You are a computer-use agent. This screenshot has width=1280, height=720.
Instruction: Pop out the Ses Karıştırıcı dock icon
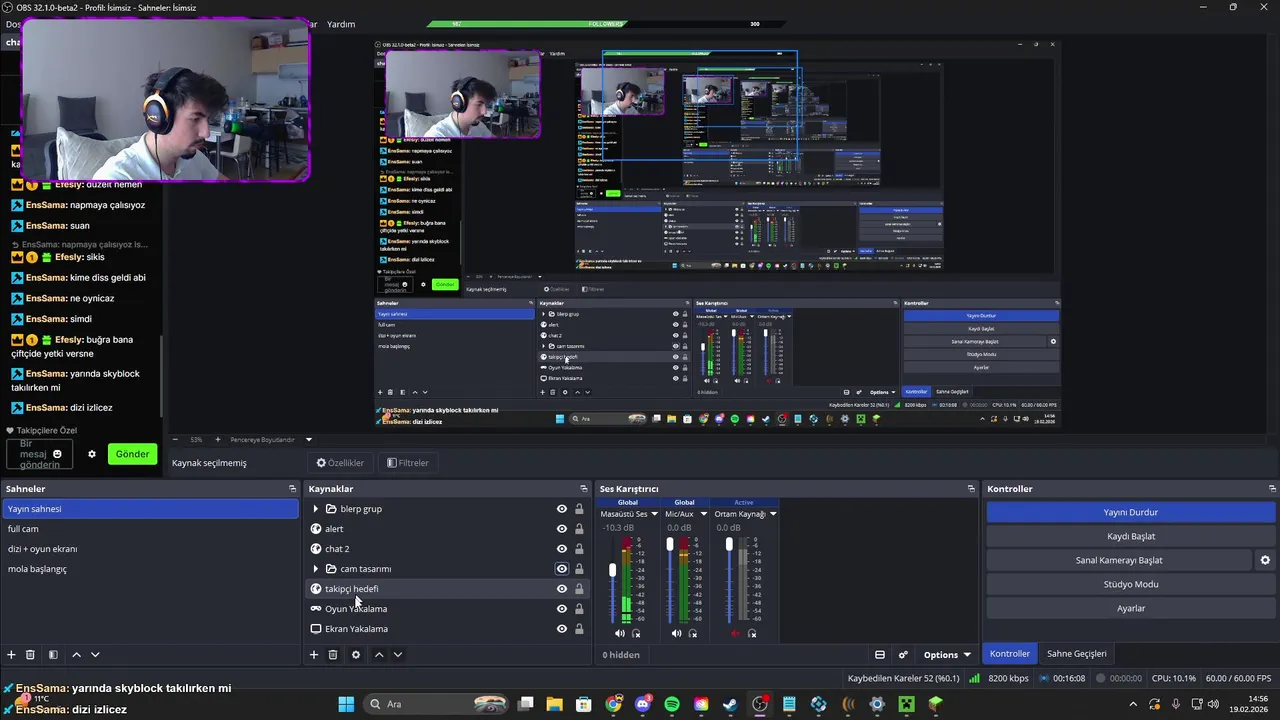971,489
